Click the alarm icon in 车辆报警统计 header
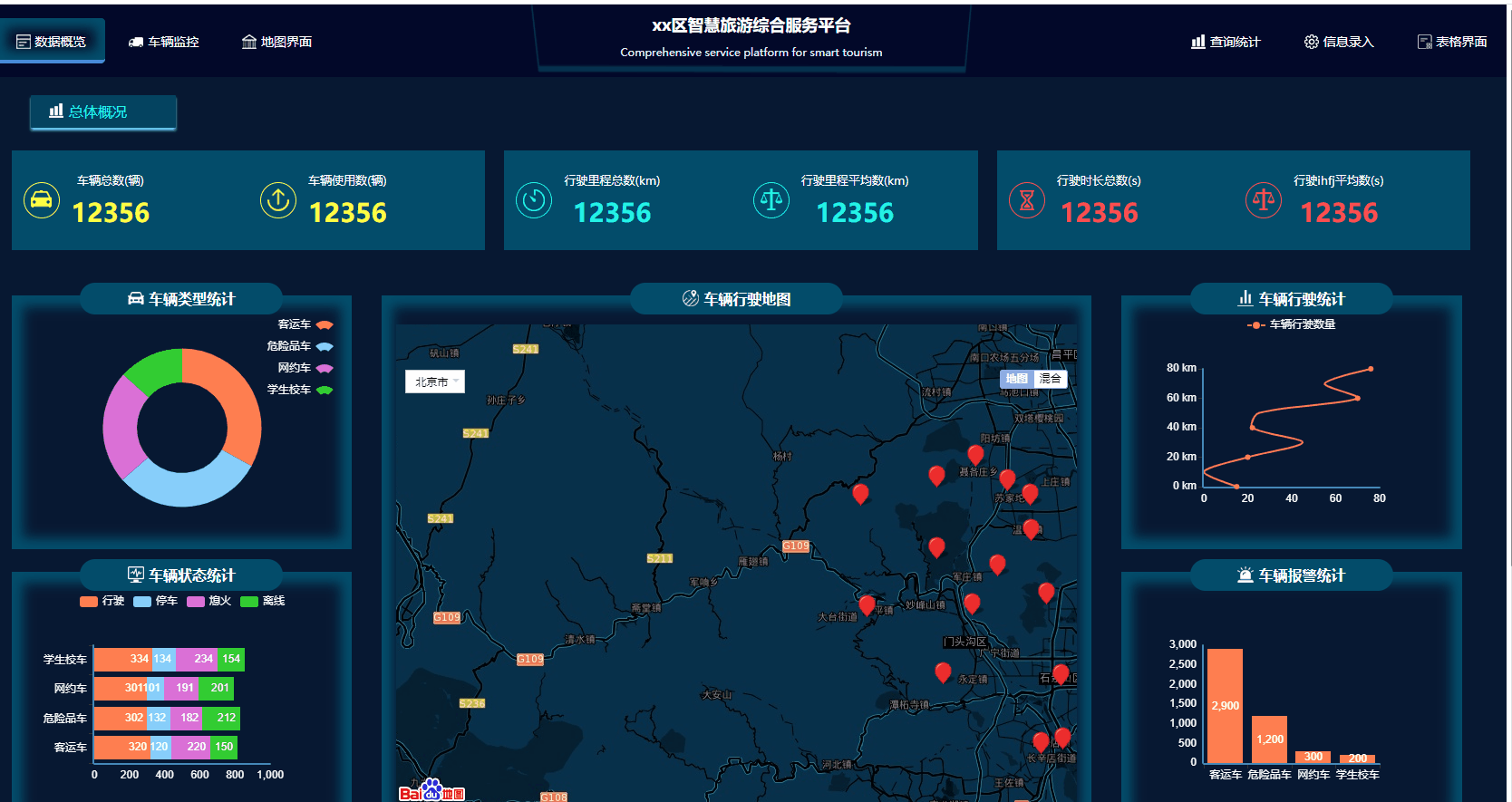The image size is (1512, 802). (x=1245, y=575)
